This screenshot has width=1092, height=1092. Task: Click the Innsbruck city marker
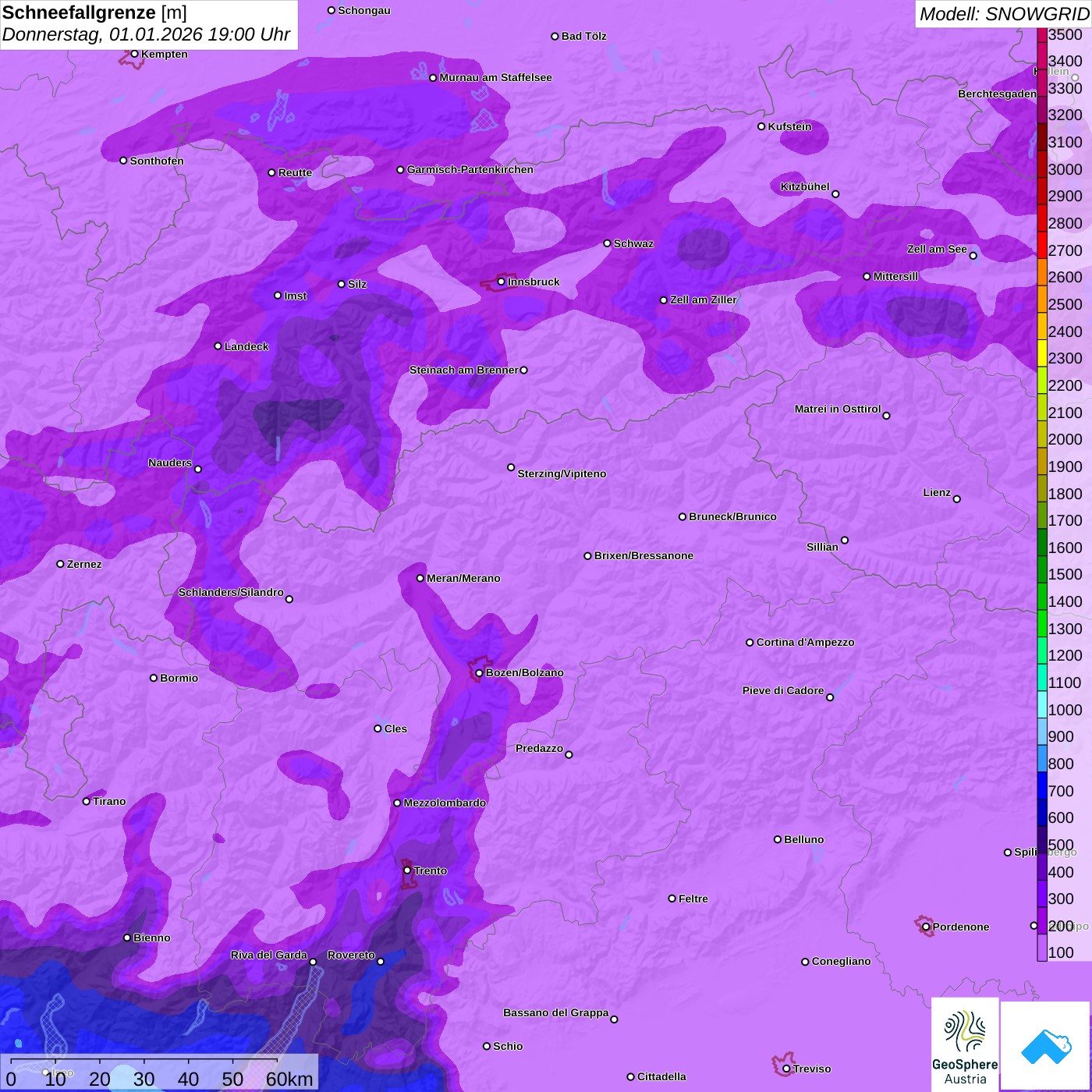(502, 282)
